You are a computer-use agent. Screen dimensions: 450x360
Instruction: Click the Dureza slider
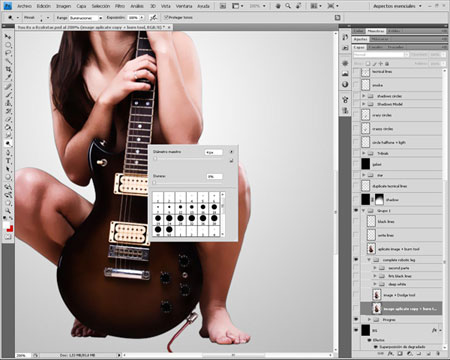(188, 183)
